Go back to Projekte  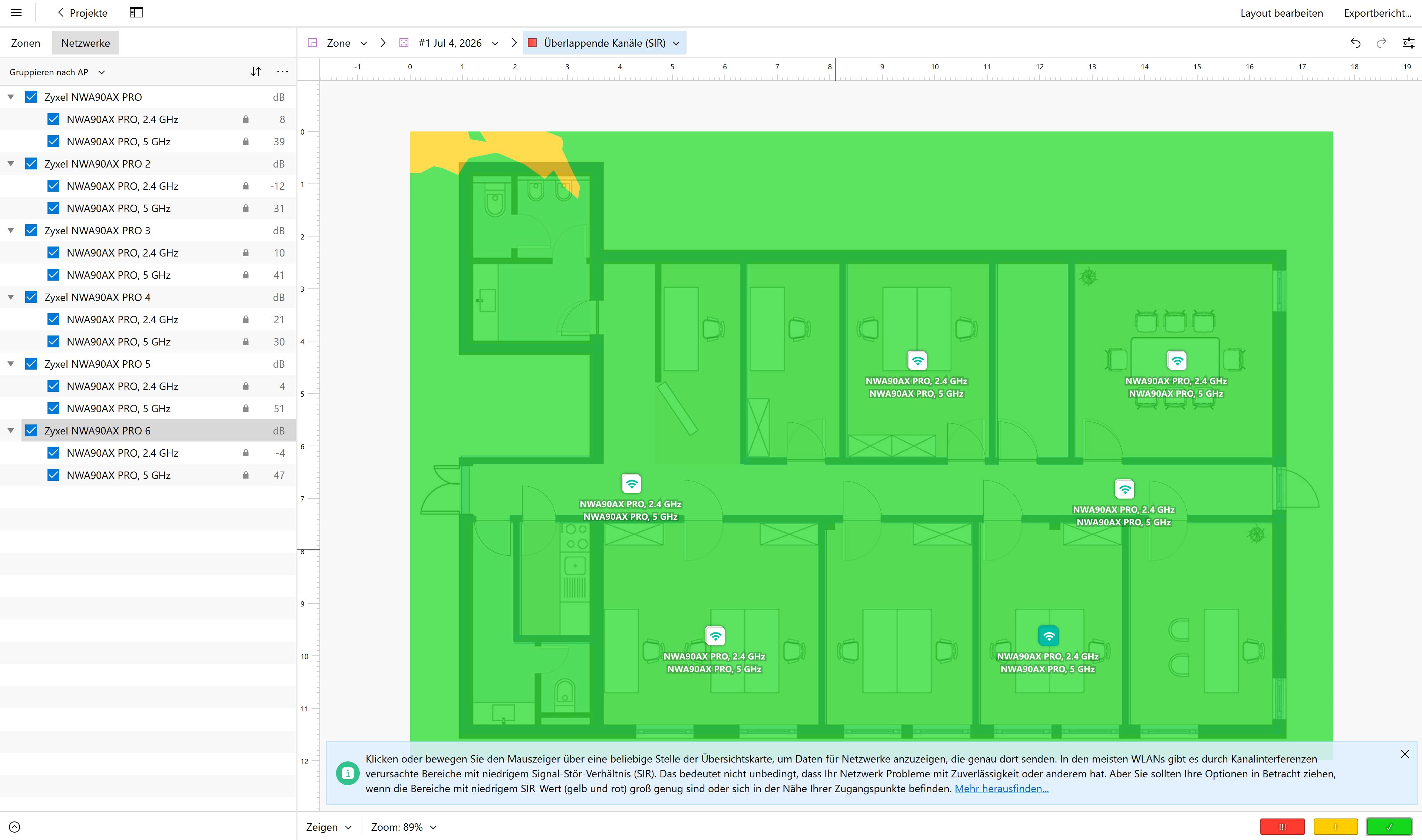point(82,13)
